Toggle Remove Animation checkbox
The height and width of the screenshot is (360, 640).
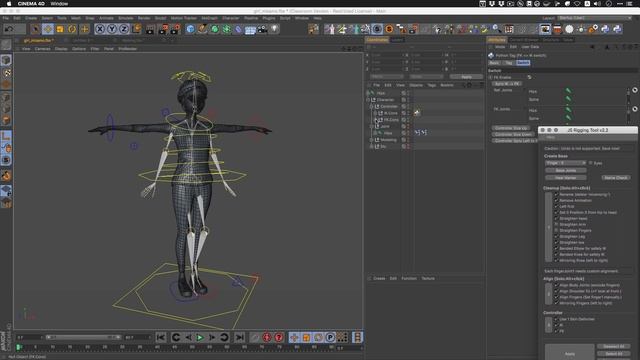point(556,200)
